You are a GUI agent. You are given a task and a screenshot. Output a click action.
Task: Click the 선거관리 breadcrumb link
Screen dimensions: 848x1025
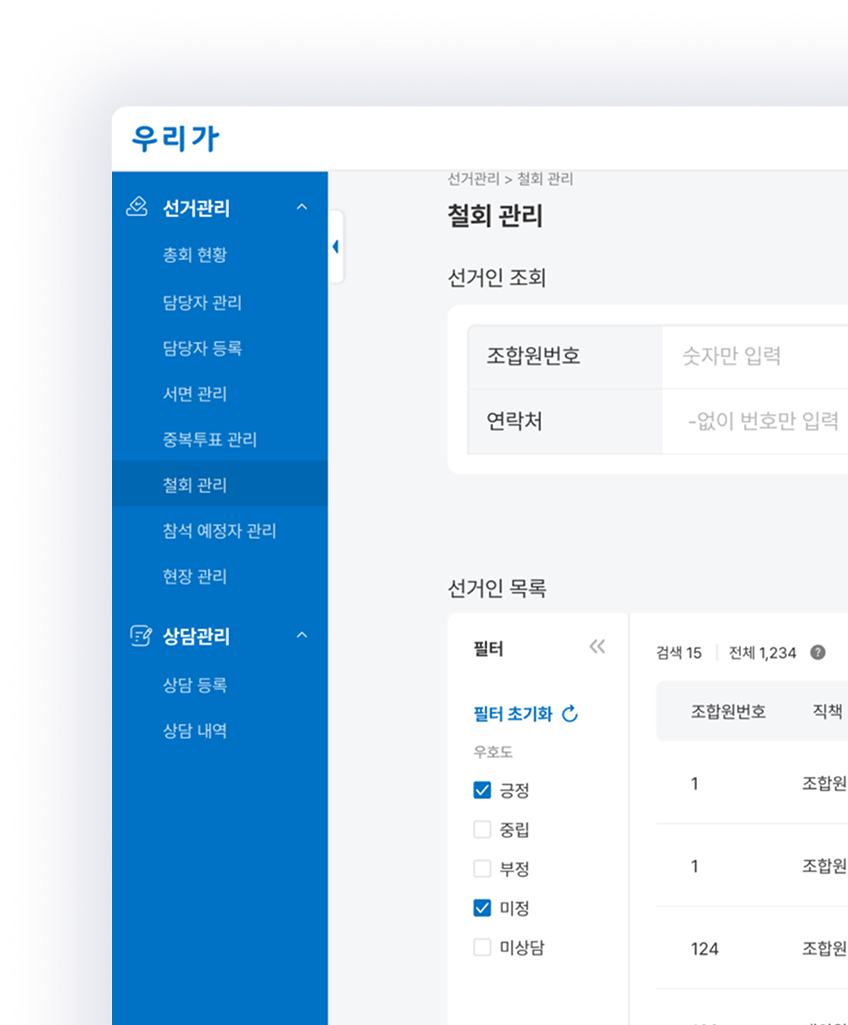(x=473, y=178)
